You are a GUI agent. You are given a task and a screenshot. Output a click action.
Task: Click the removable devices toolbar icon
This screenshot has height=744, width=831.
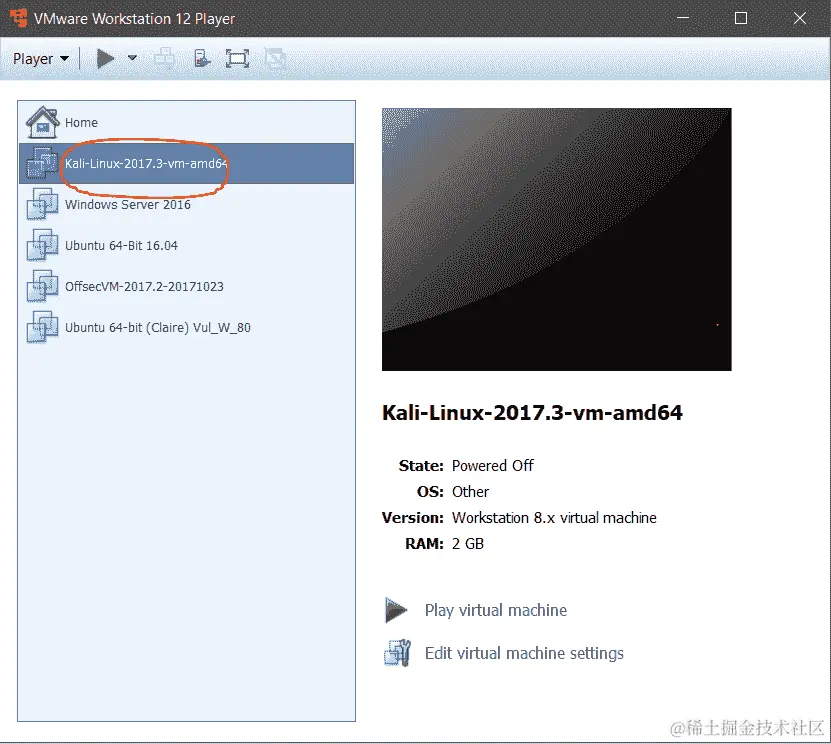(201, 58)
